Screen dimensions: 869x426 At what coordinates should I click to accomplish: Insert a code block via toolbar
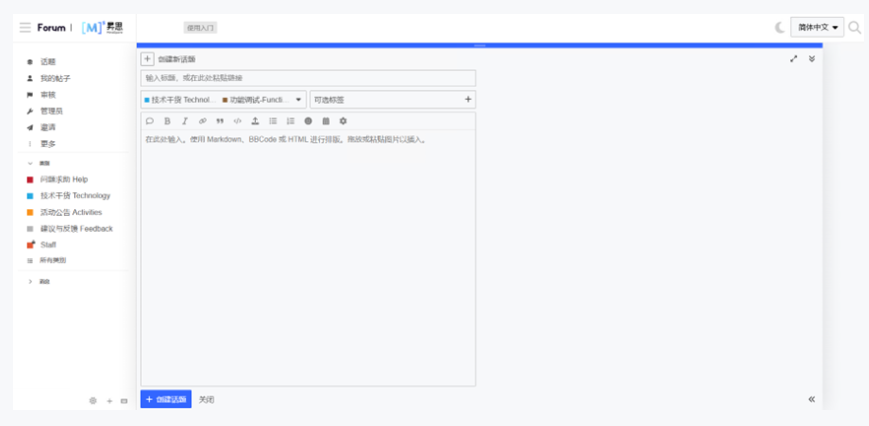pos(237,121)
